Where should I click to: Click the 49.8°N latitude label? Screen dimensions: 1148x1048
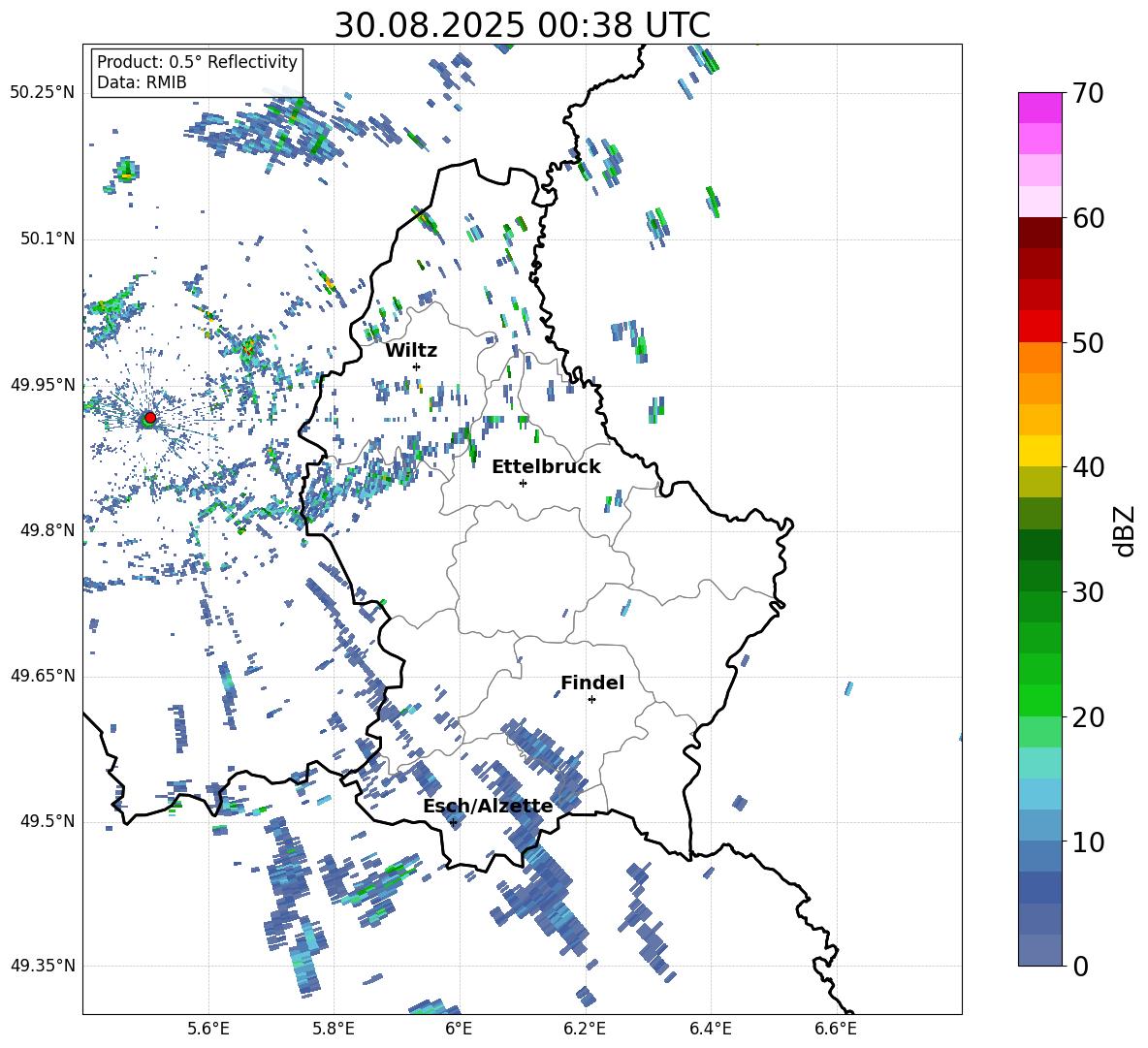[x=48, y=530]
